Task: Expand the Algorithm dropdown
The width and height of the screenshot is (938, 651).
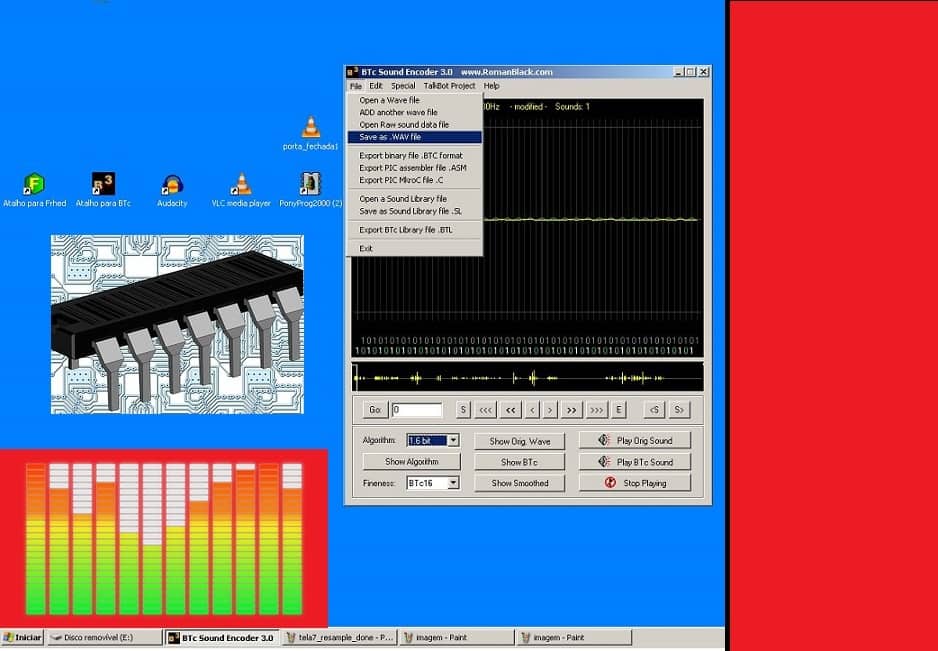Action: [453, 440]
